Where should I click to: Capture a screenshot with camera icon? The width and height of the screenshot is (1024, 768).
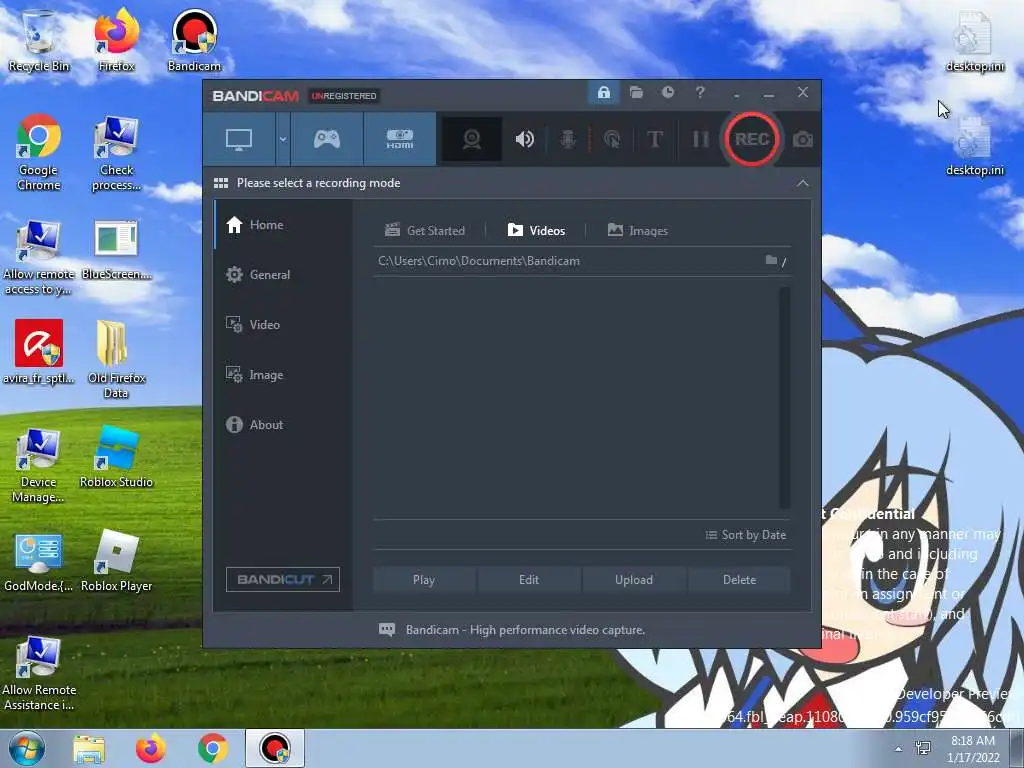click(x=803, y=139)
